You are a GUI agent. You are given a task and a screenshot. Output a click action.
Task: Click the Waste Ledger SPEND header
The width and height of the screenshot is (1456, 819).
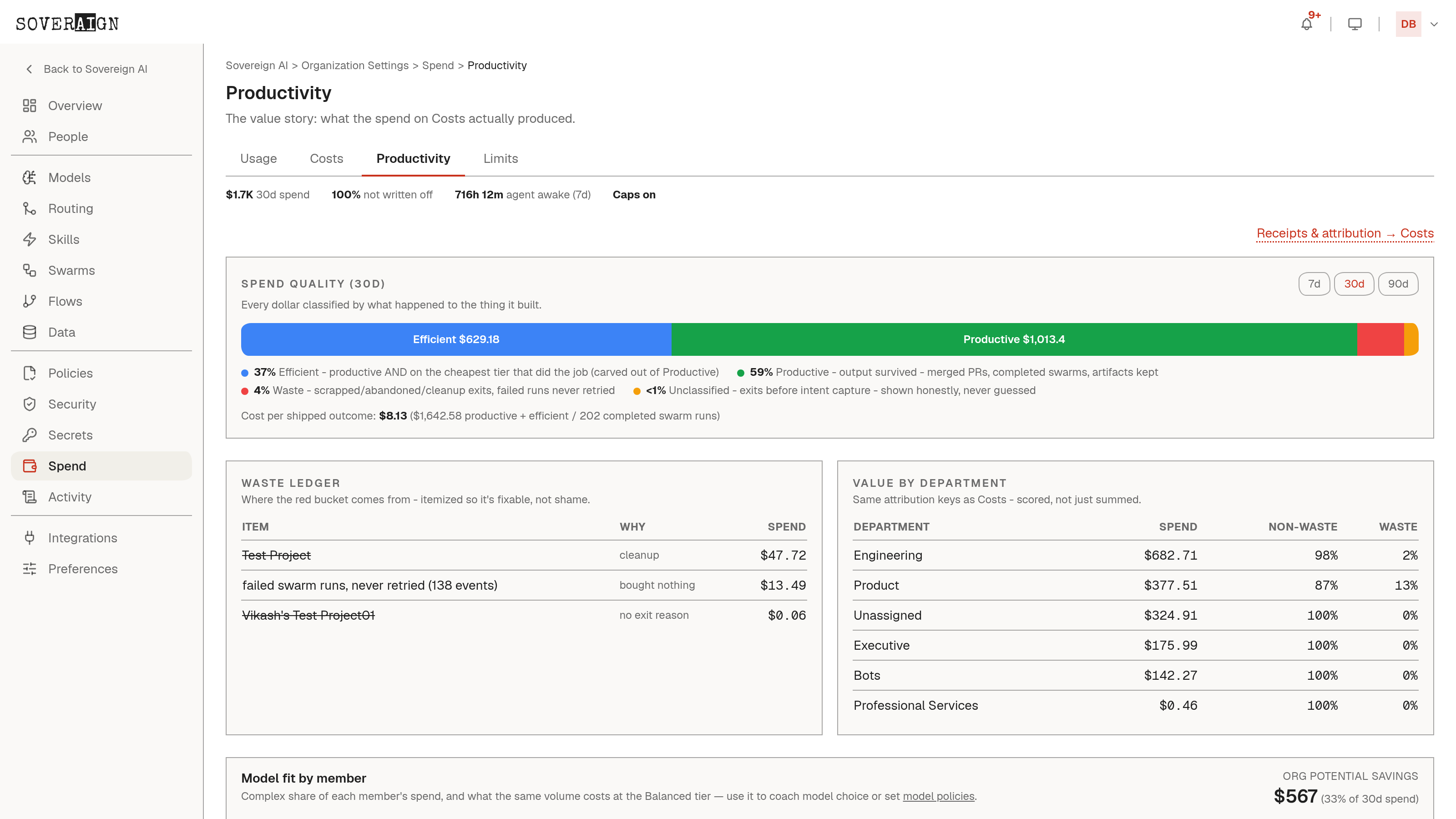786,527
